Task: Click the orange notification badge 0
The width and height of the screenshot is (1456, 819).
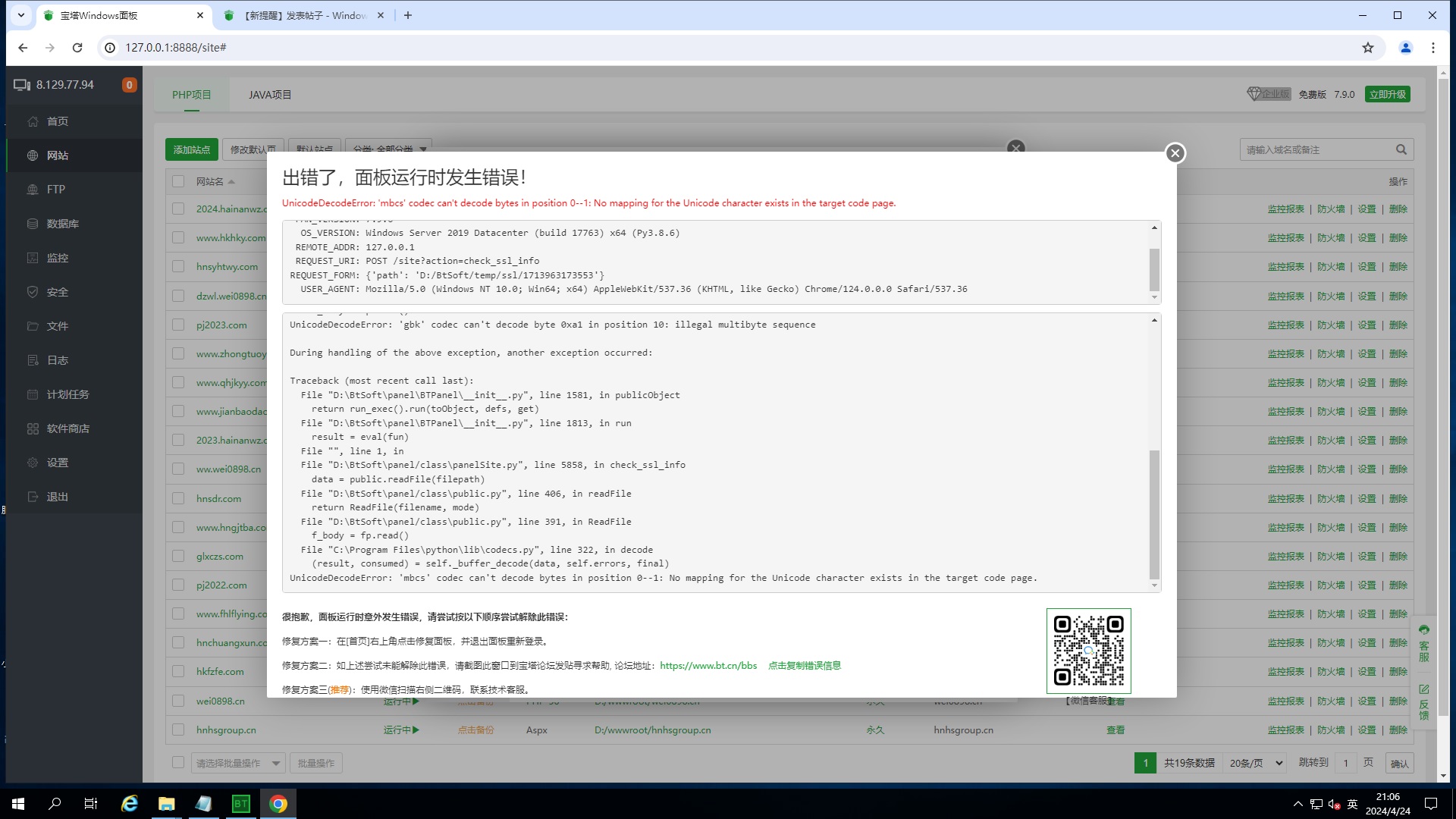Action: pos(129,85)
